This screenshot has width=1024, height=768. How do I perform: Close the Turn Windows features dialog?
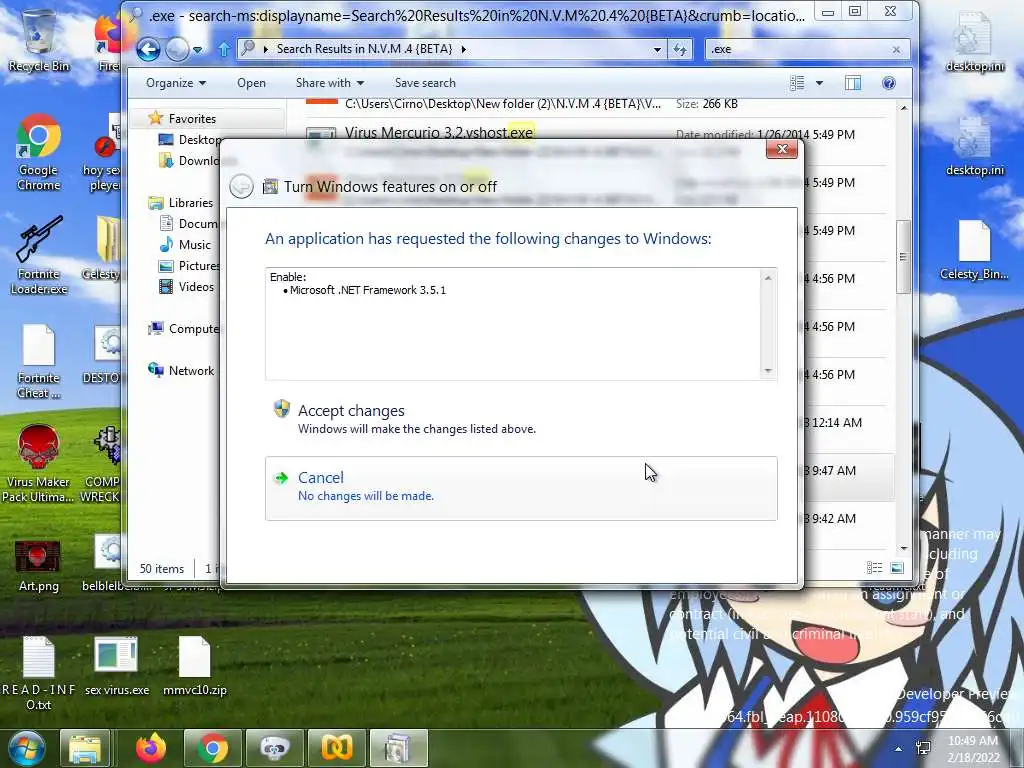[x=782, y=150]
